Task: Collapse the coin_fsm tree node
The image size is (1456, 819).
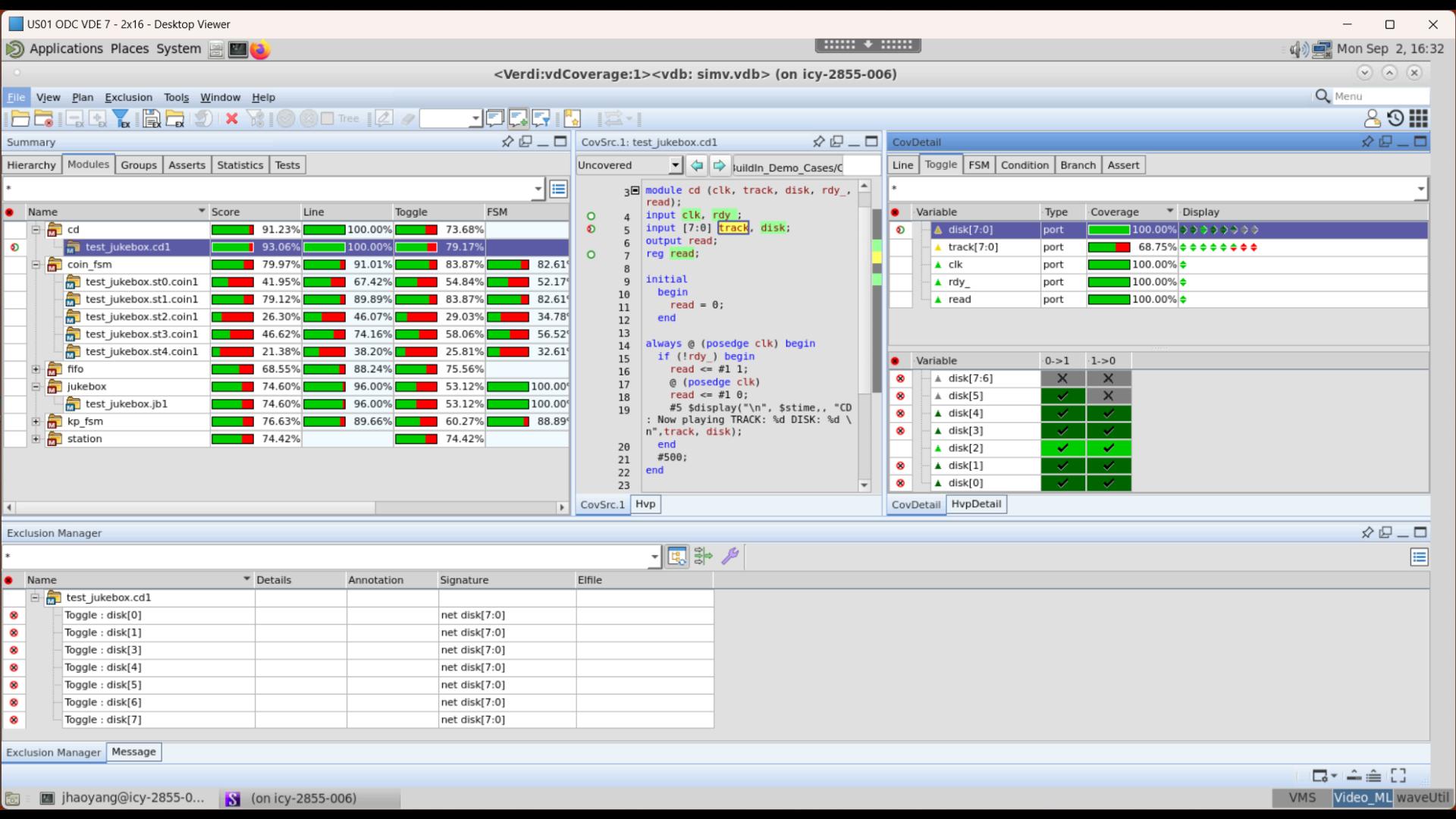Action: (36, 264)
